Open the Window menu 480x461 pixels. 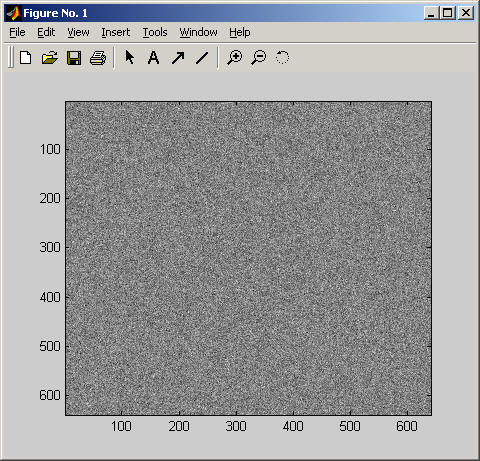tap(198, 32)
